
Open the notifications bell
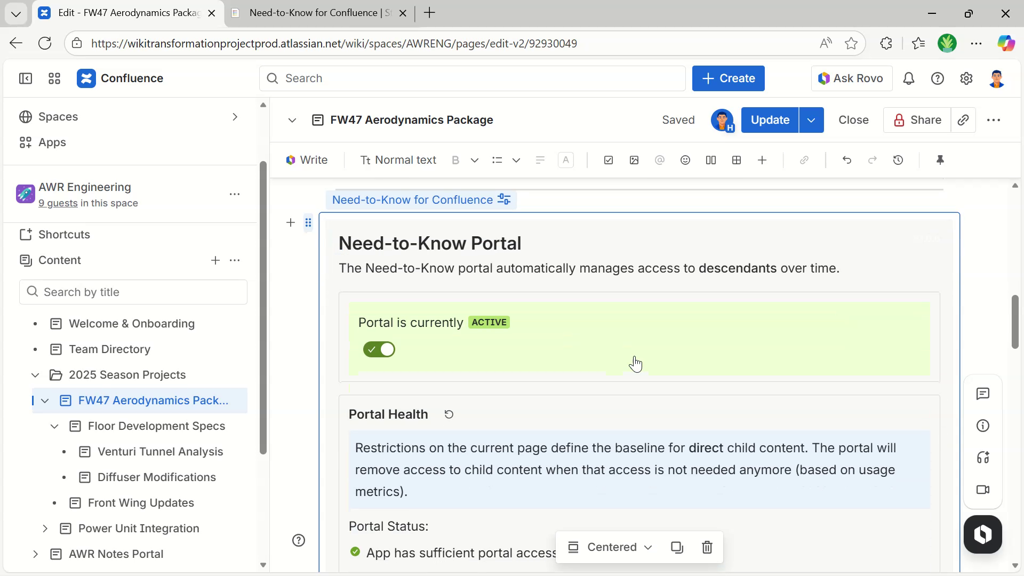pos(909,78)
